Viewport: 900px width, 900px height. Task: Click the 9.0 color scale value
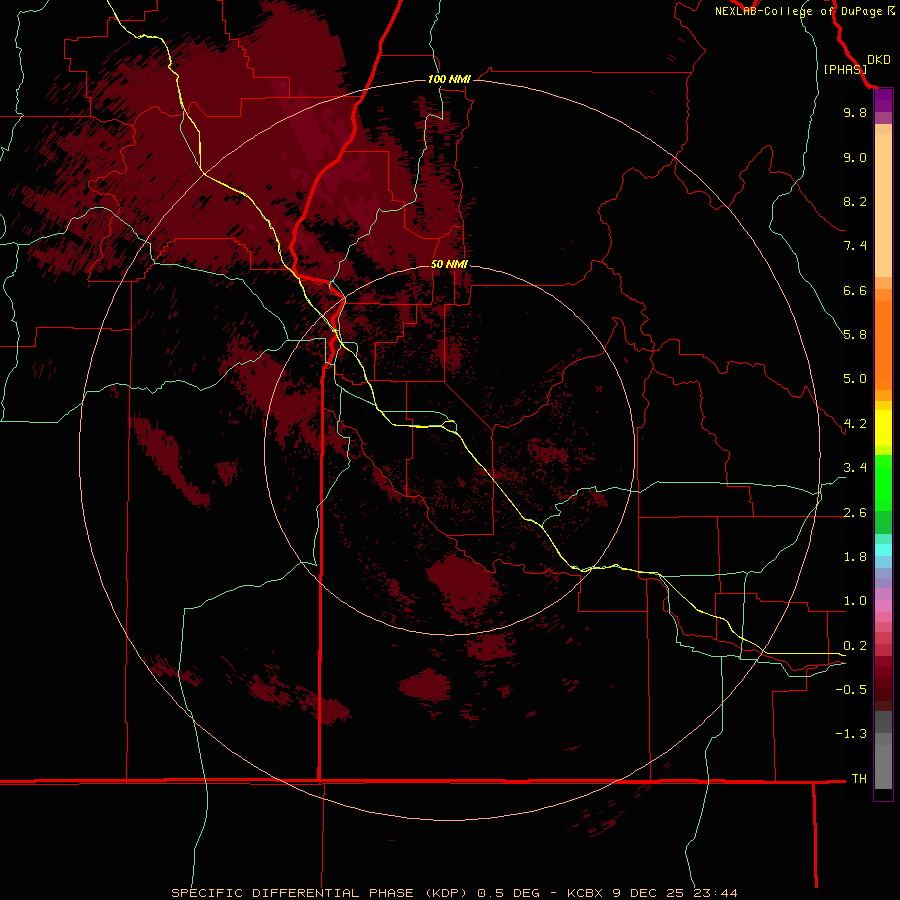(x=855, y=157)
